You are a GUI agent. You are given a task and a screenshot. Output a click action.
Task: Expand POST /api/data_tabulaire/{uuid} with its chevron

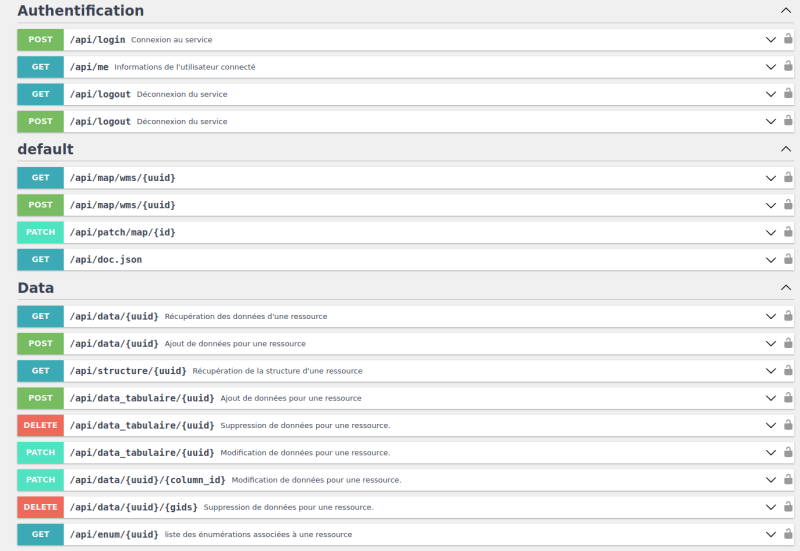771,398
